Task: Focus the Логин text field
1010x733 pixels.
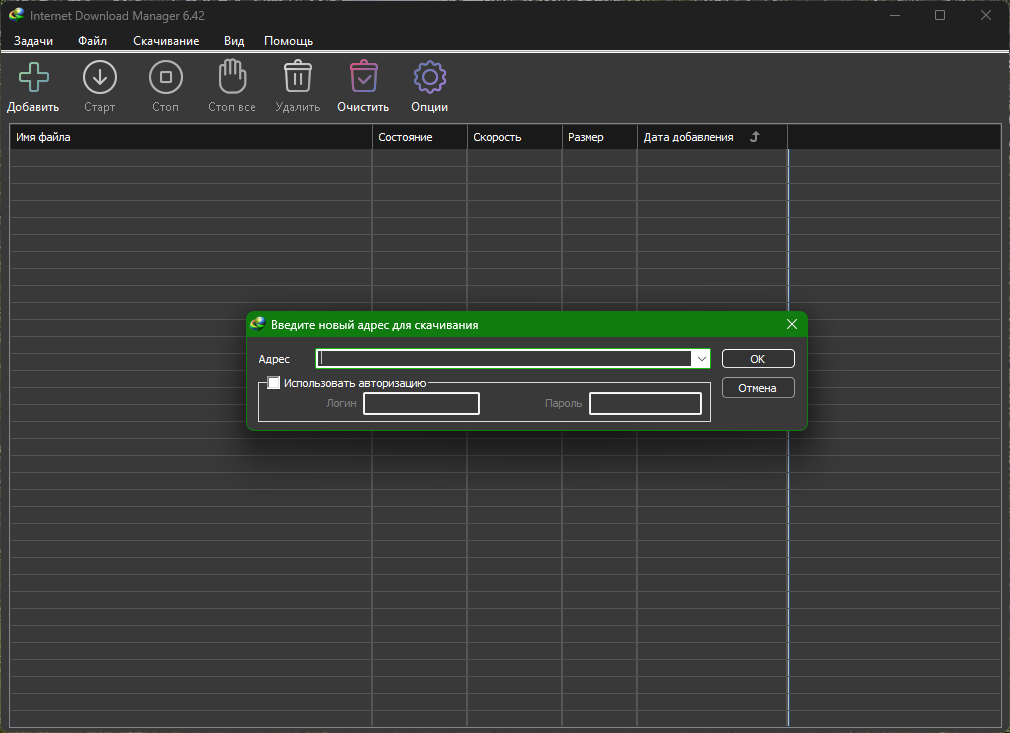Action: 421,403
